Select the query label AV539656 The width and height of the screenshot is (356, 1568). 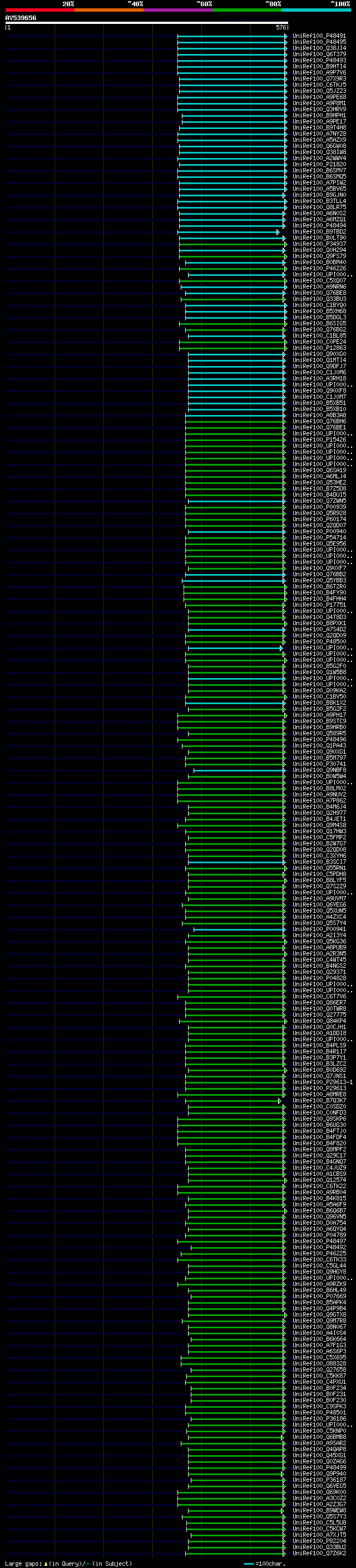21,18
